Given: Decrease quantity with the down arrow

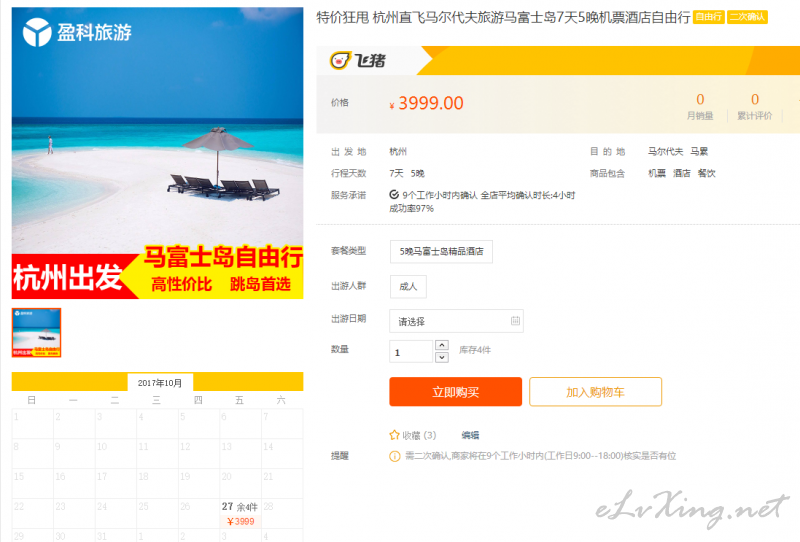Looking at the screenshot, I should (x=442, y=357).
